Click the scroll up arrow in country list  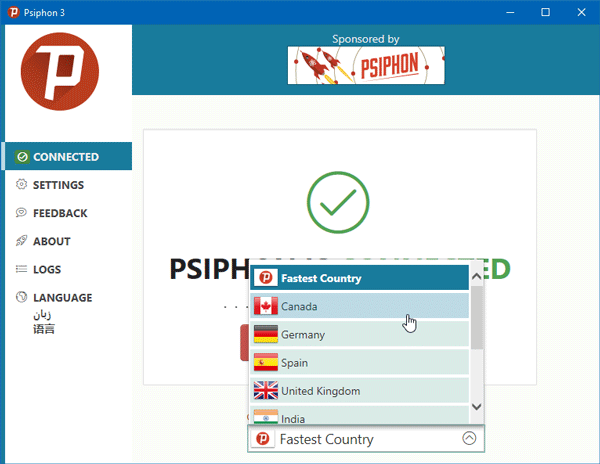476,276
